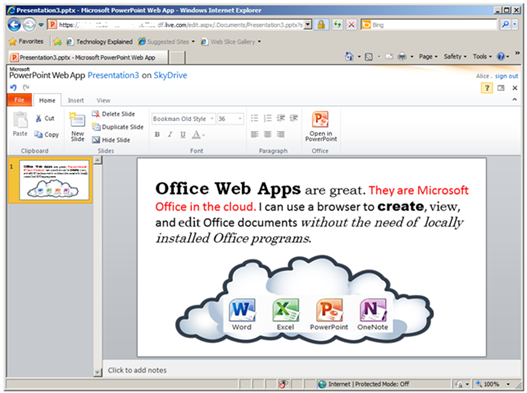Click the security lock icon
Viewport: 527px width, 393px height.
[x=321, y=25]
